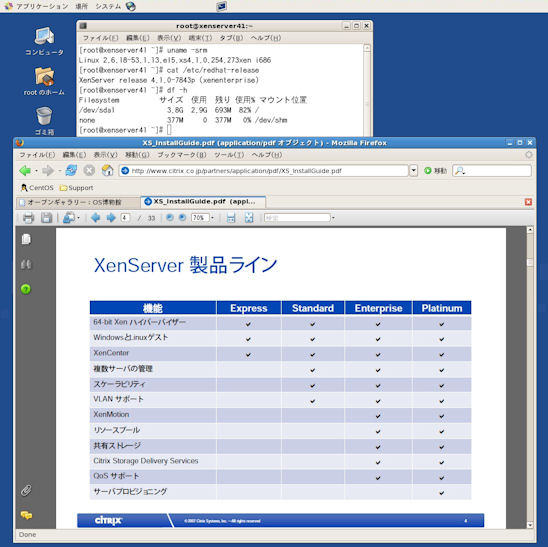Click the PDF vertical scrollbar thumb
The width and height of the screenshot is (548, 547).
click(x=530, y=262)
